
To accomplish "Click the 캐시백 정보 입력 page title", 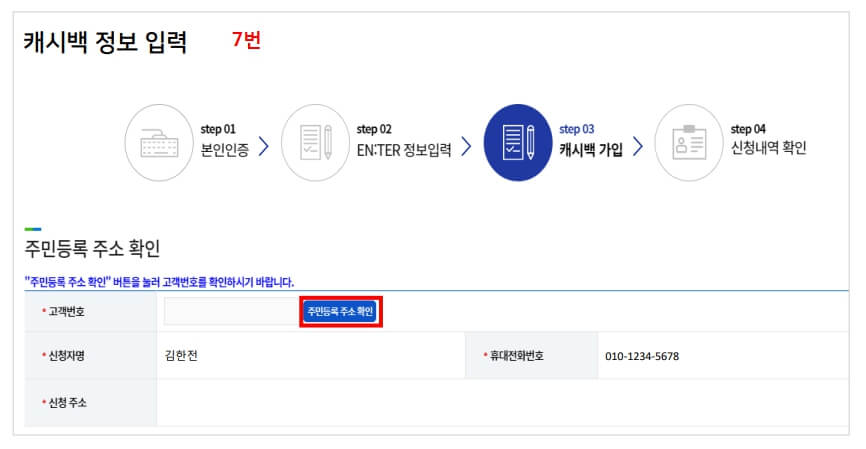I will point(105,42).
